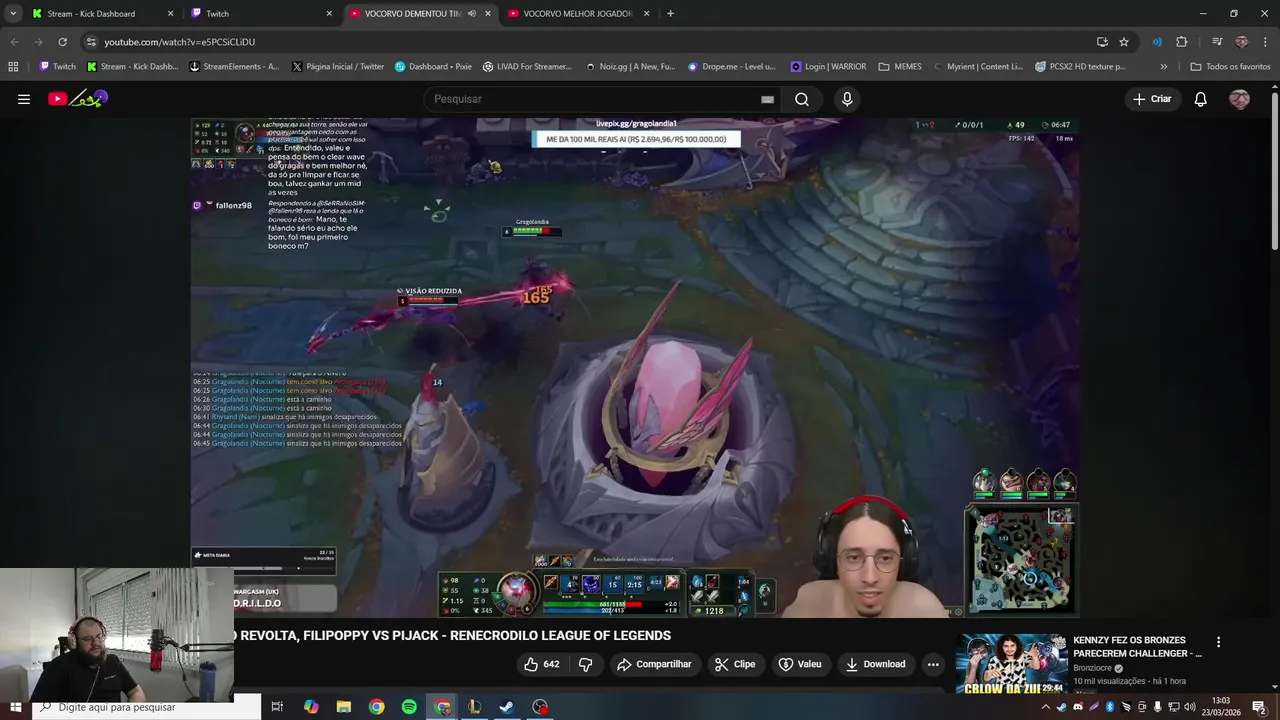Dislike the video with thumbs-down
This screenshot has width=1280, height=720.
click(x=586, y=664)
